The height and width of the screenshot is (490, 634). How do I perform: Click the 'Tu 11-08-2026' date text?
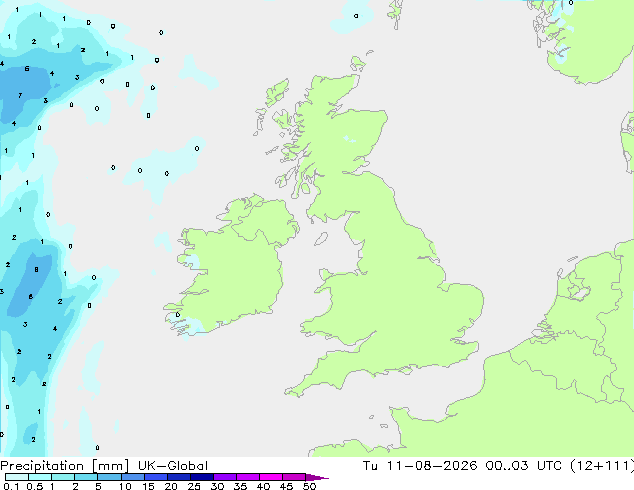pyautogui.click(x=420, y=466)
